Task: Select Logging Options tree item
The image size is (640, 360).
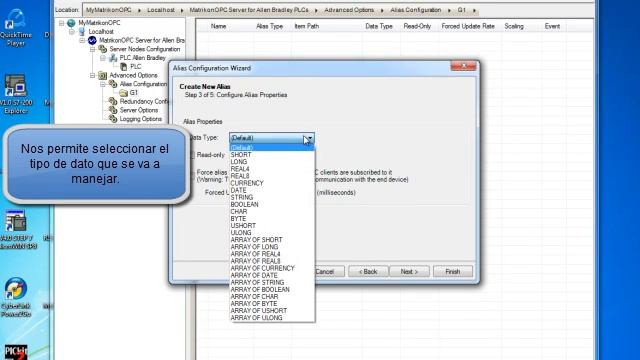Action: pos(141,119)
